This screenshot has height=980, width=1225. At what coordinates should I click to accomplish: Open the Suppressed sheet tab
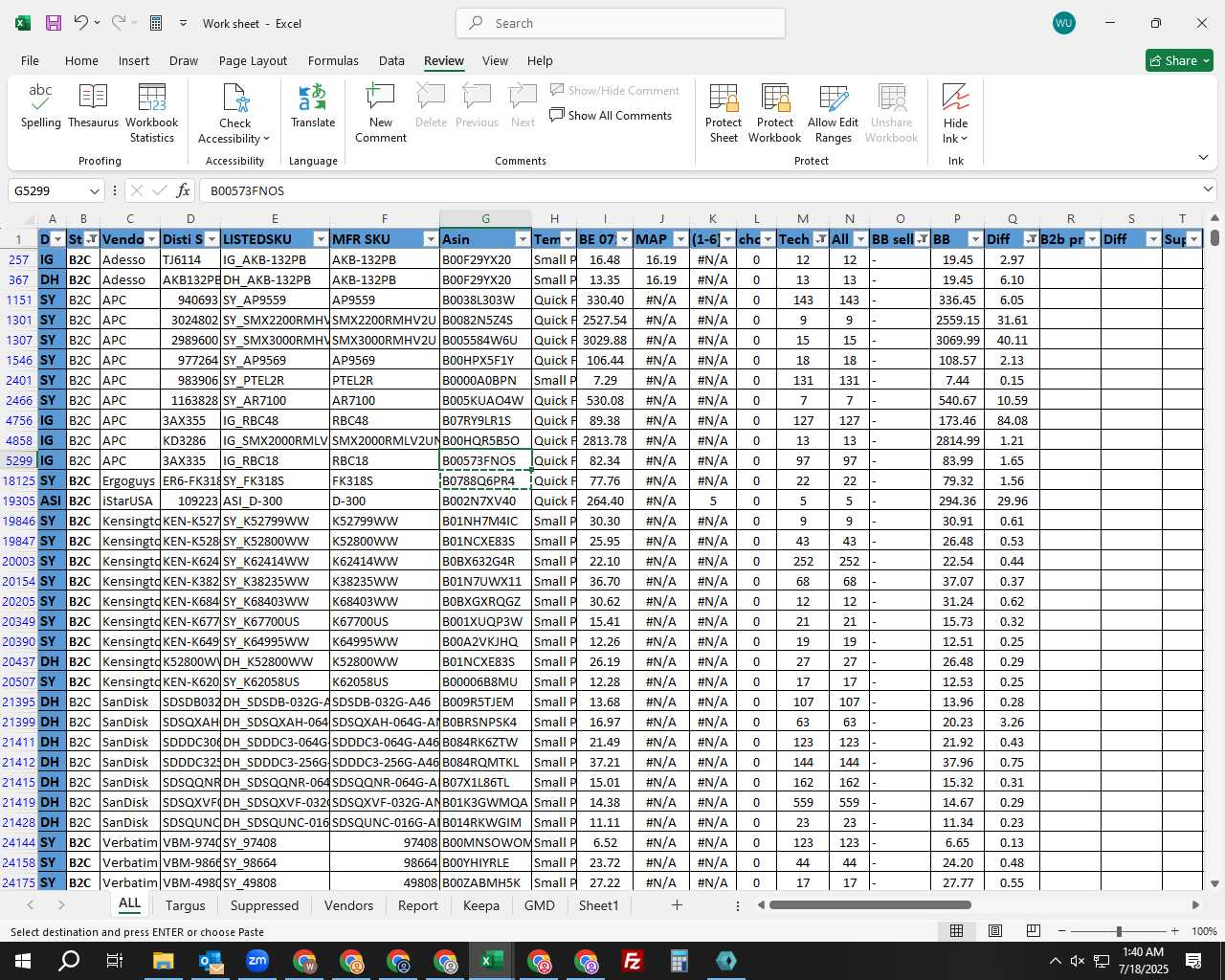(x=264, y=905)
